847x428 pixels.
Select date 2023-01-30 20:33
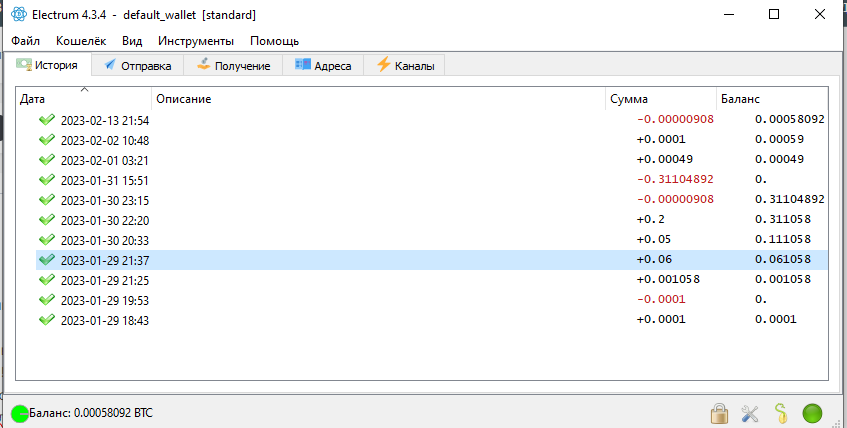pos(105,240)
